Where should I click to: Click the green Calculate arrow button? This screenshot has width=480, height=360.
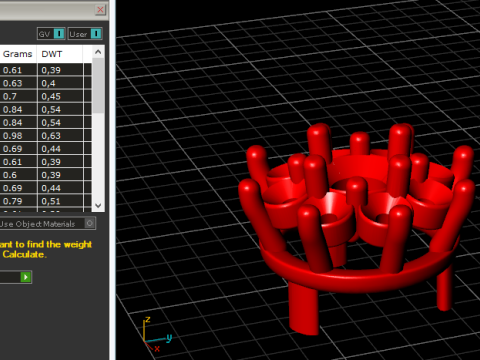tap(26, 277)
